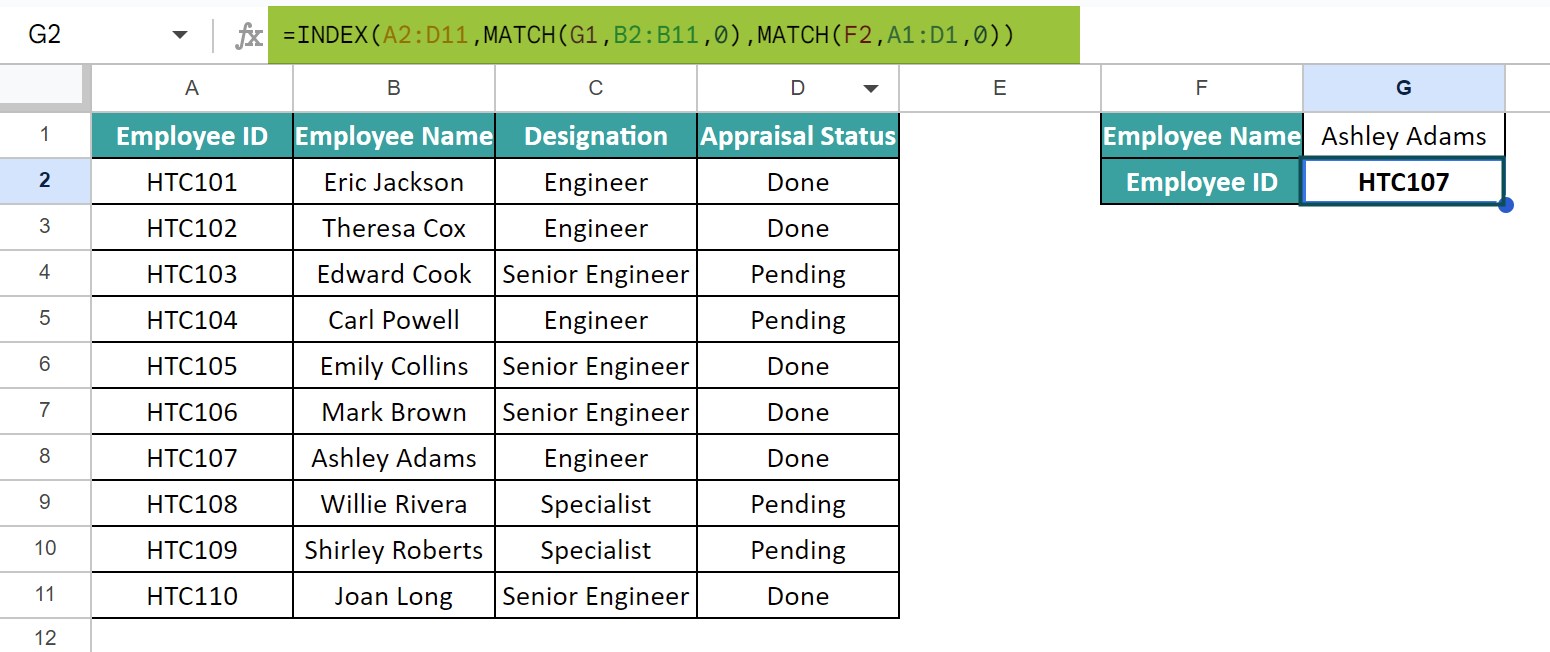Screen dimensions: 1550x652
Task: Select column C header
Action: (596, 88)
